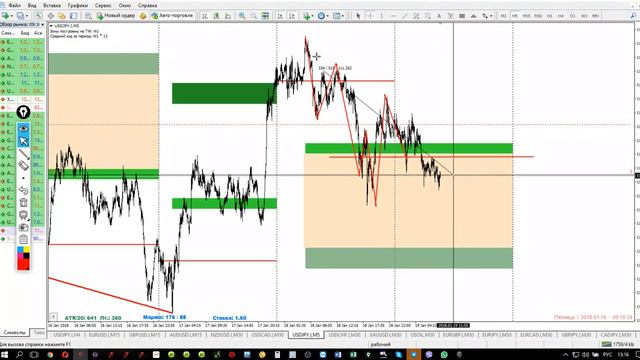Viewport: 640px width, 360px height.
Task: Switch timeframe to M1
Action: (503, 16)
